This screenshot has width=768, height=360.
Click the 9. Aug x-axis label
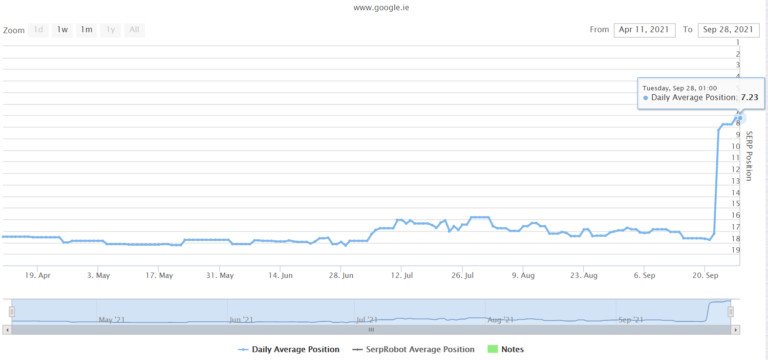click(523, 276)
